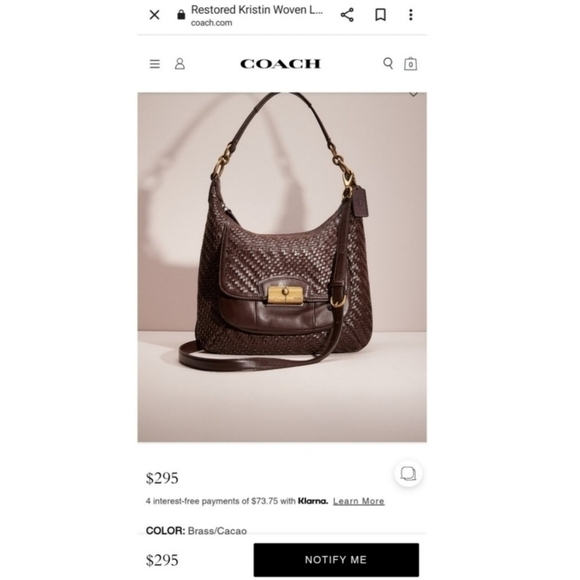Select the Restored Kristin Woven page title
Image resolution: width=580 pixels, height=580 pixels.
click(x=257, y=10)
